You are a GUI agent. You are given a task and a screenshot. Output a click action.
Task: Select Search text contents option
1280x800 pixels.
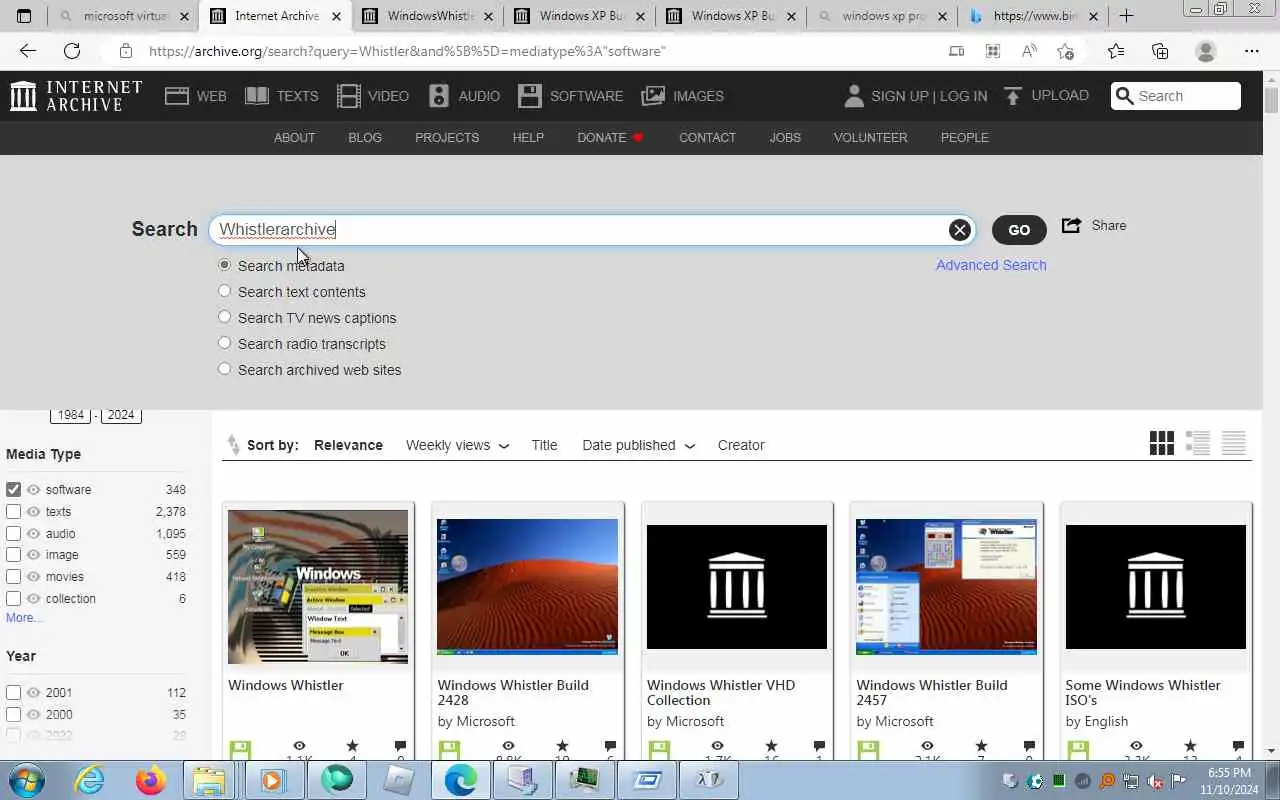click(224, 291)
